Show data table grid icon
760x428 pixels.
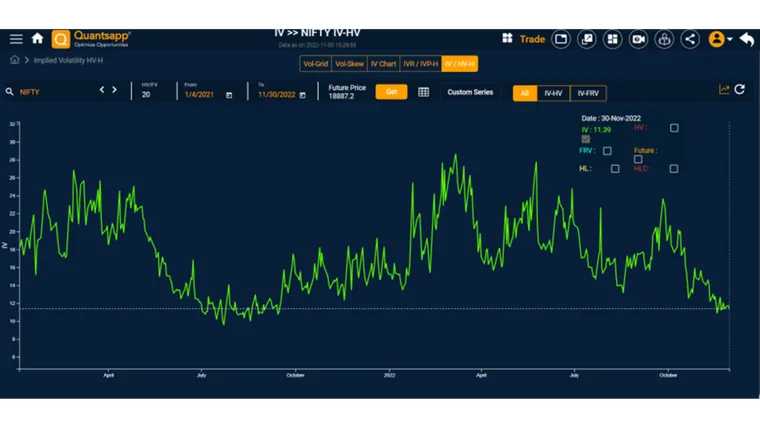pos(423,92)
